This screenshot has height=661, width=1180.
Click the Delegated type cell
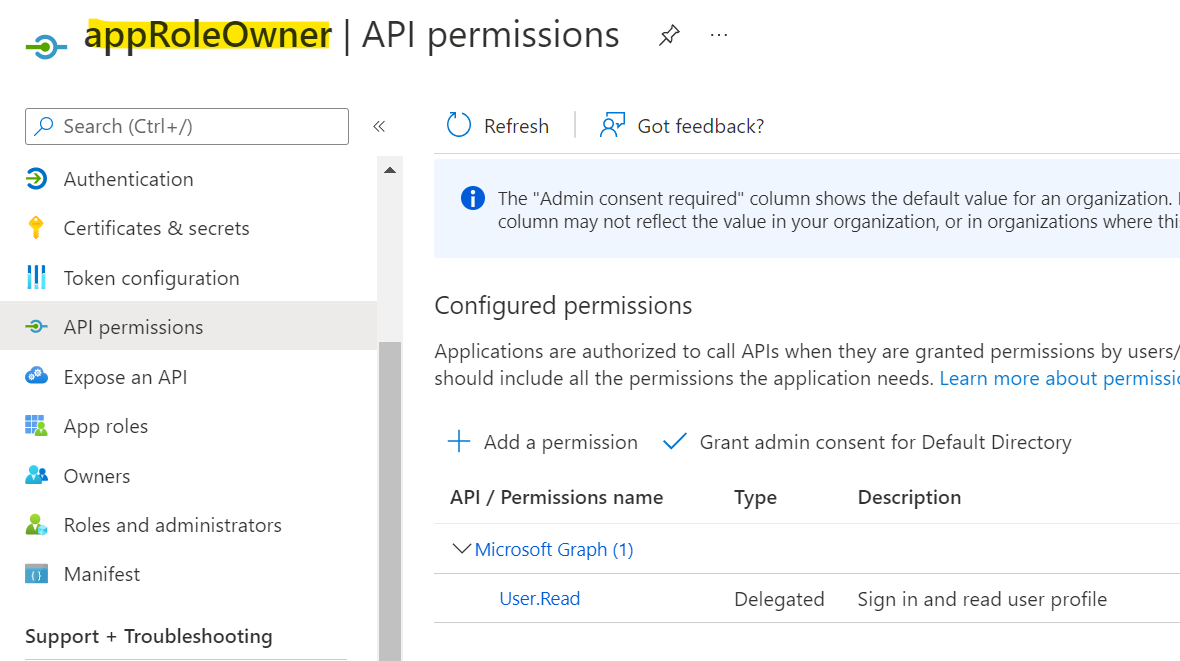pos(780,599)
